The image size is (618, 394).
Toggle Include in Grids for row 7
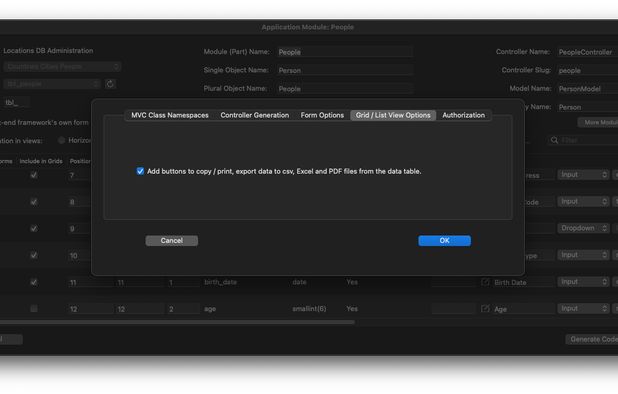[34, 175]
